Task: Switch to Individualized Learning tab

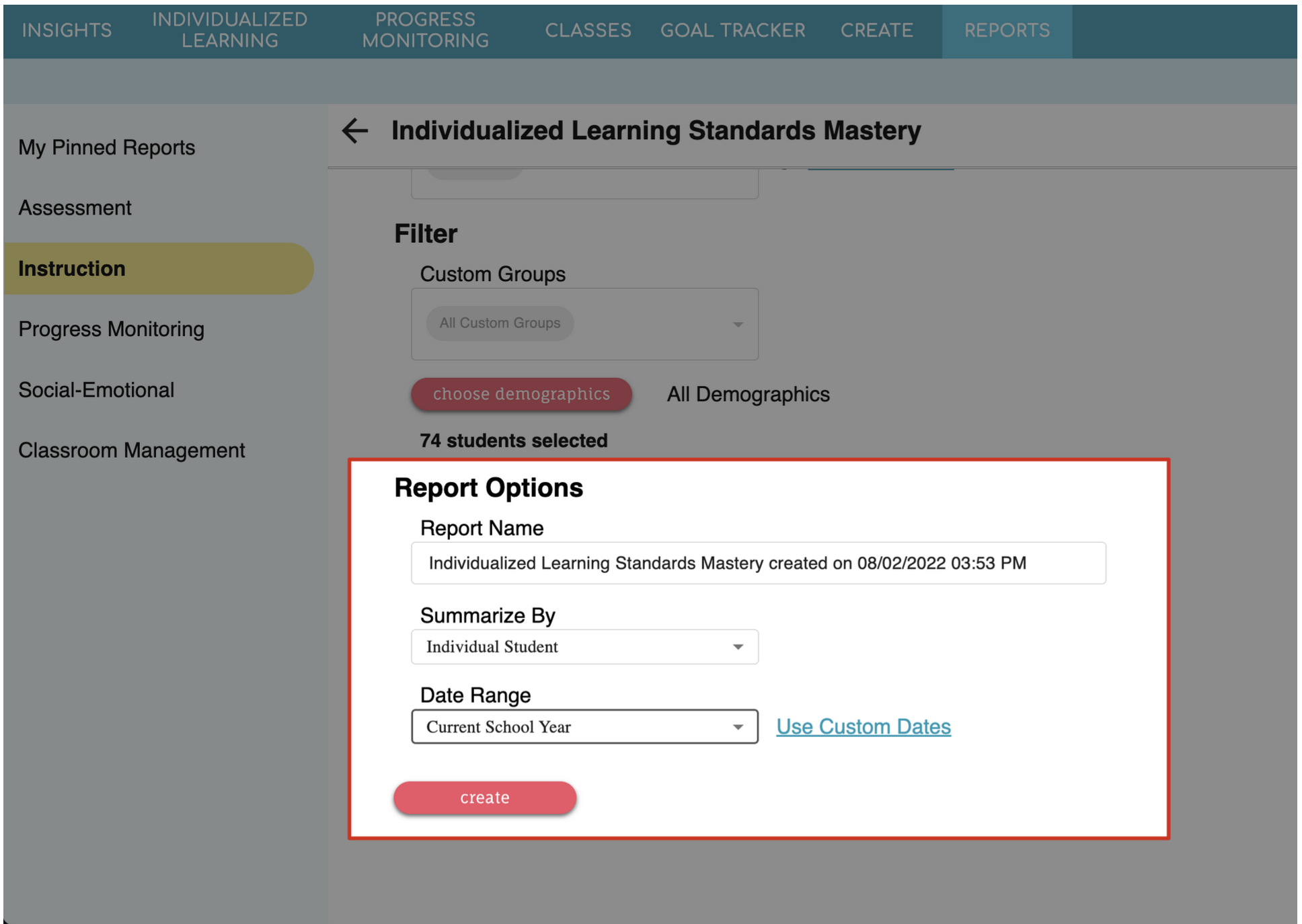Action: 229,30
